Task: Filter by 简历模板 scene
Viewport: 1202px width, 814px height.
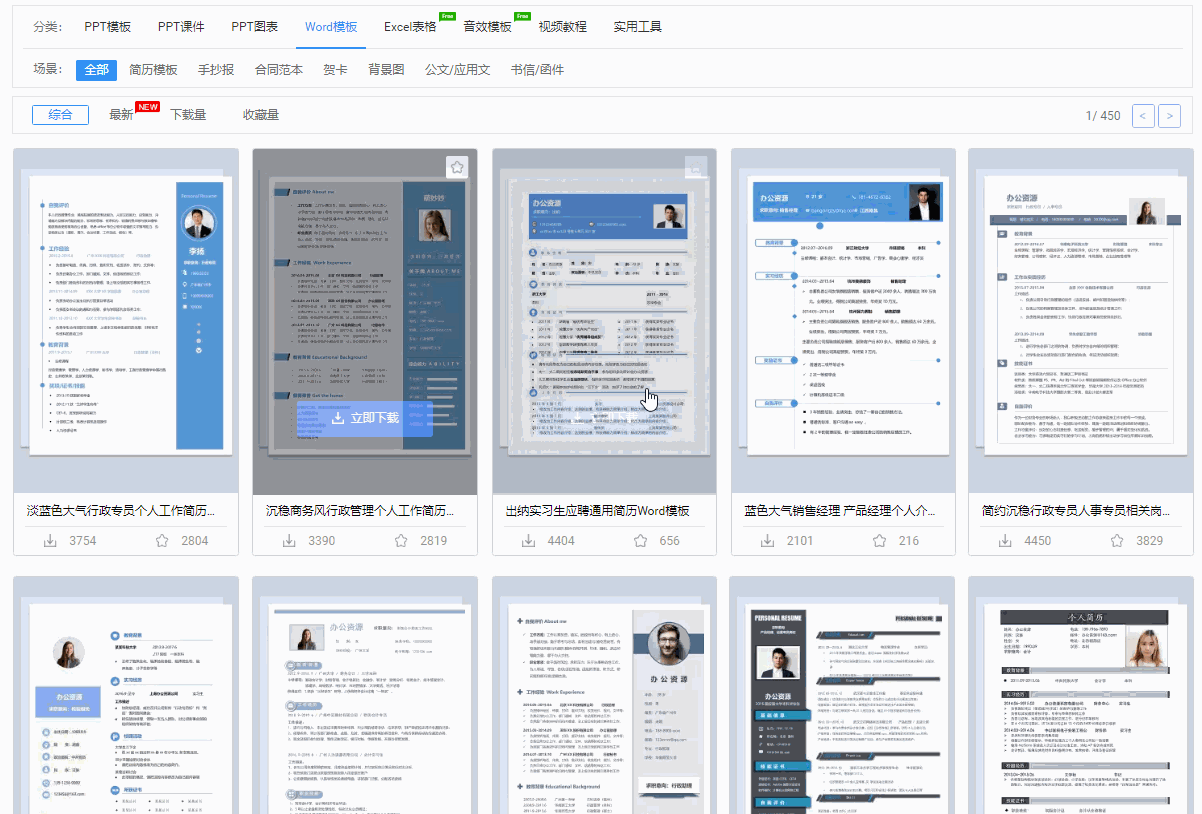Action: [151, 70]
